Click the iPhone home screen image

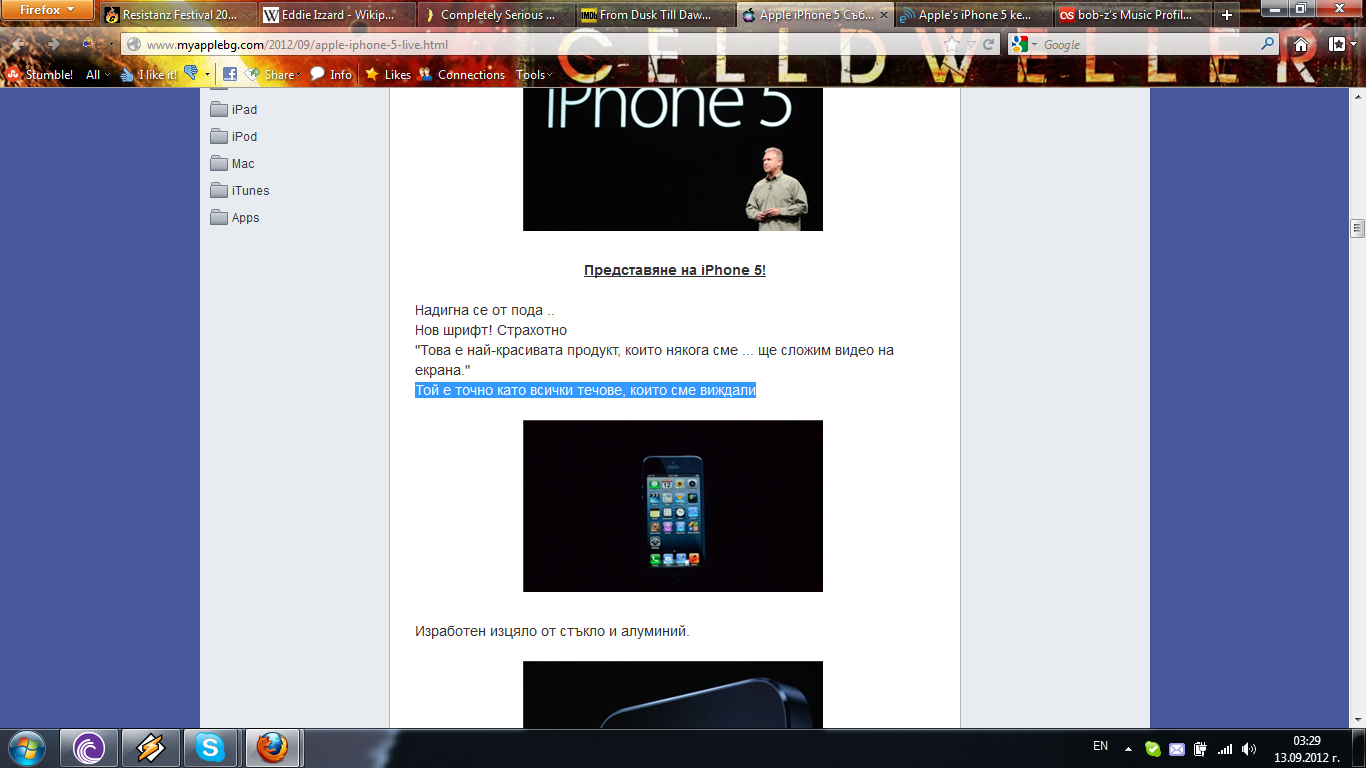[x=673, y=506]
